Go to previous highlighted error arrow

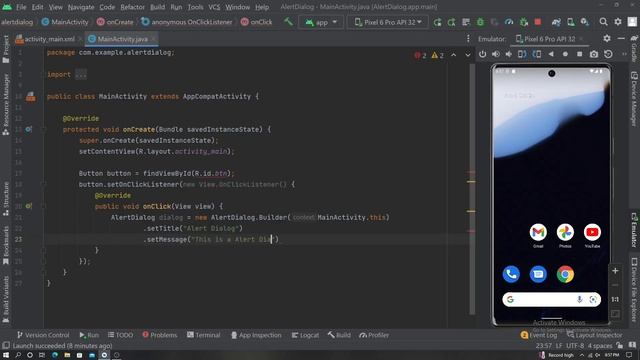[453, 55]
